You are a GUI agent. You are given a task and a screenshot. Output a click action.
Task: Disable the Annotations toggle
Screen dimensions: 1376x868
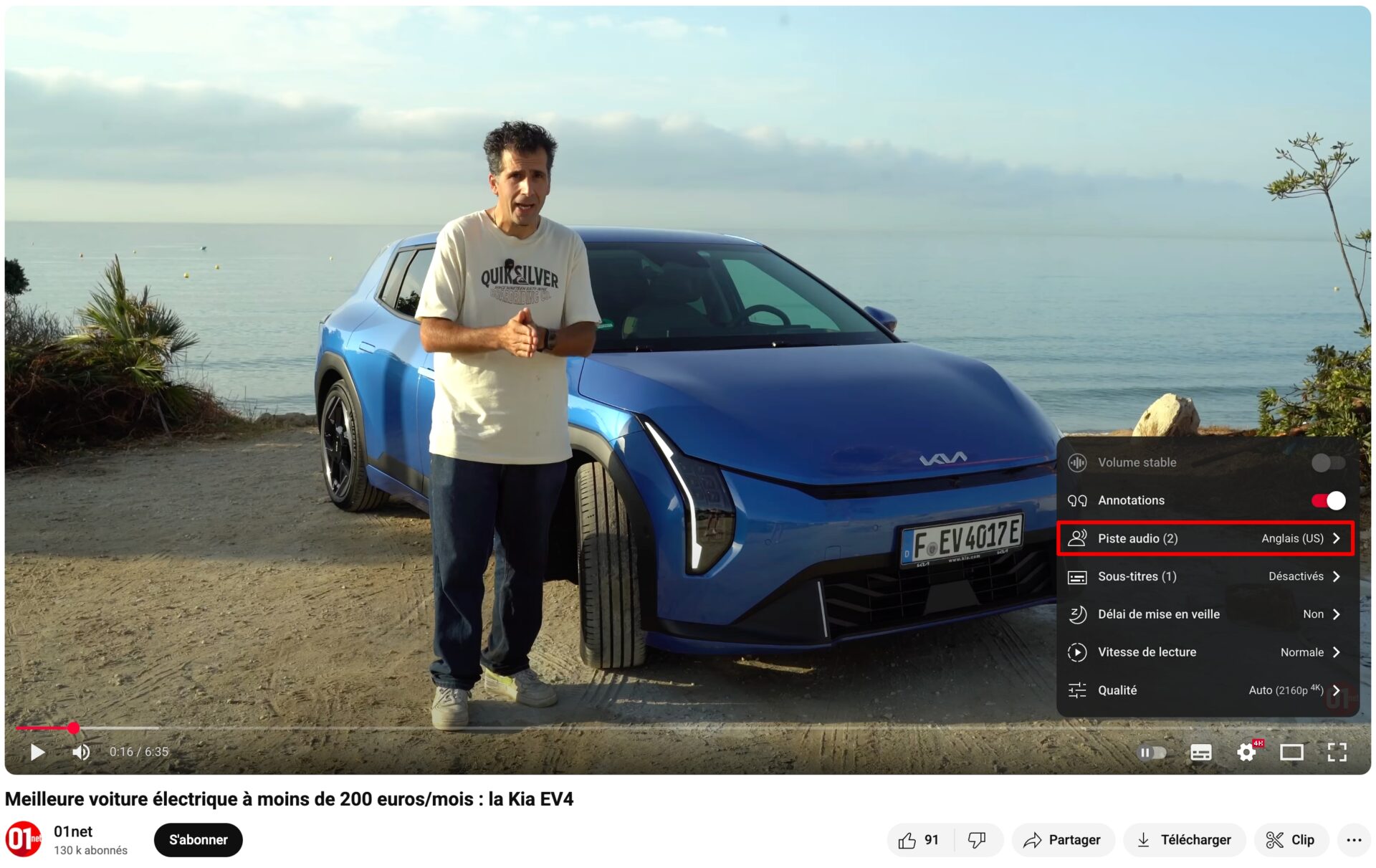click(x=1327, y=500)
